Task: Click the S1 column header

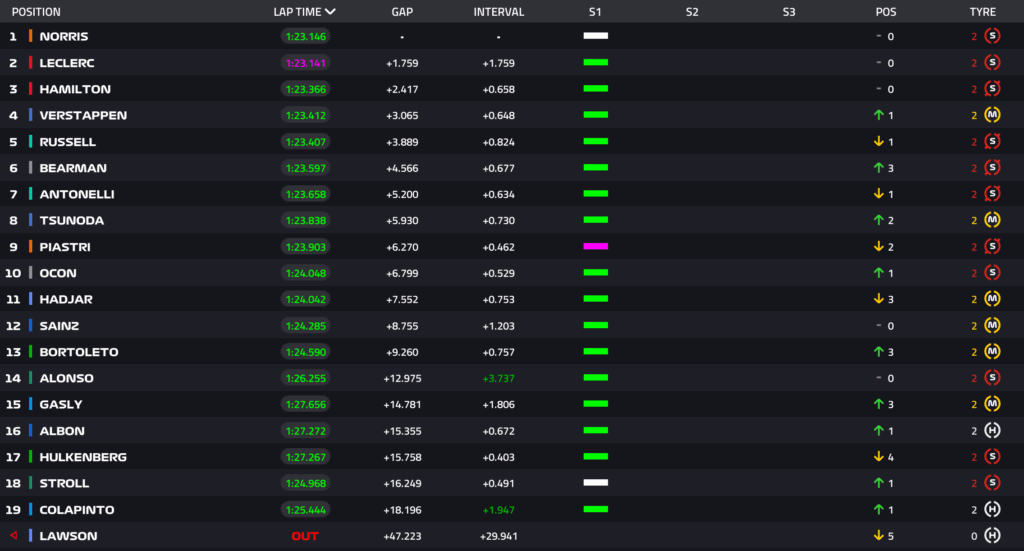Action: point(595,12)
